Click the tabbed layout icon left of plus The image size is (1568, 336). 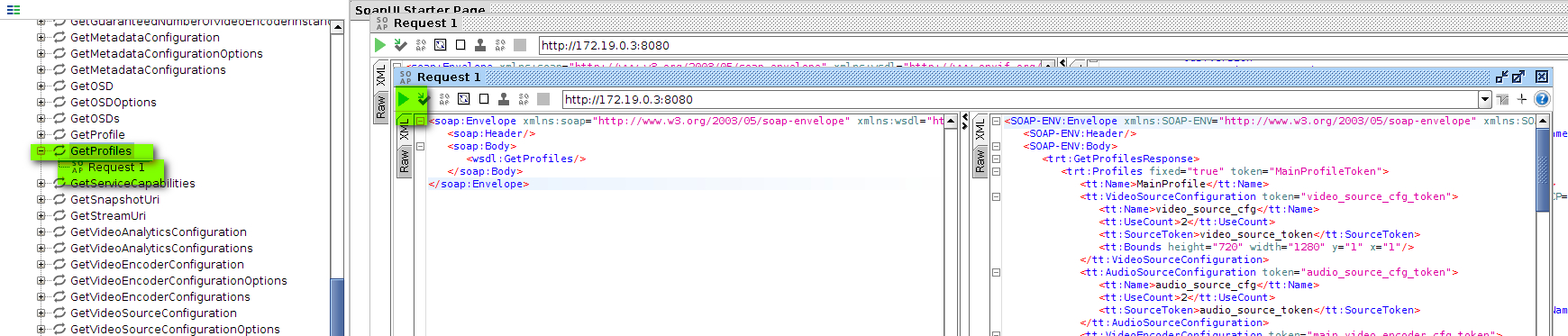click(x=1502, y=99)
